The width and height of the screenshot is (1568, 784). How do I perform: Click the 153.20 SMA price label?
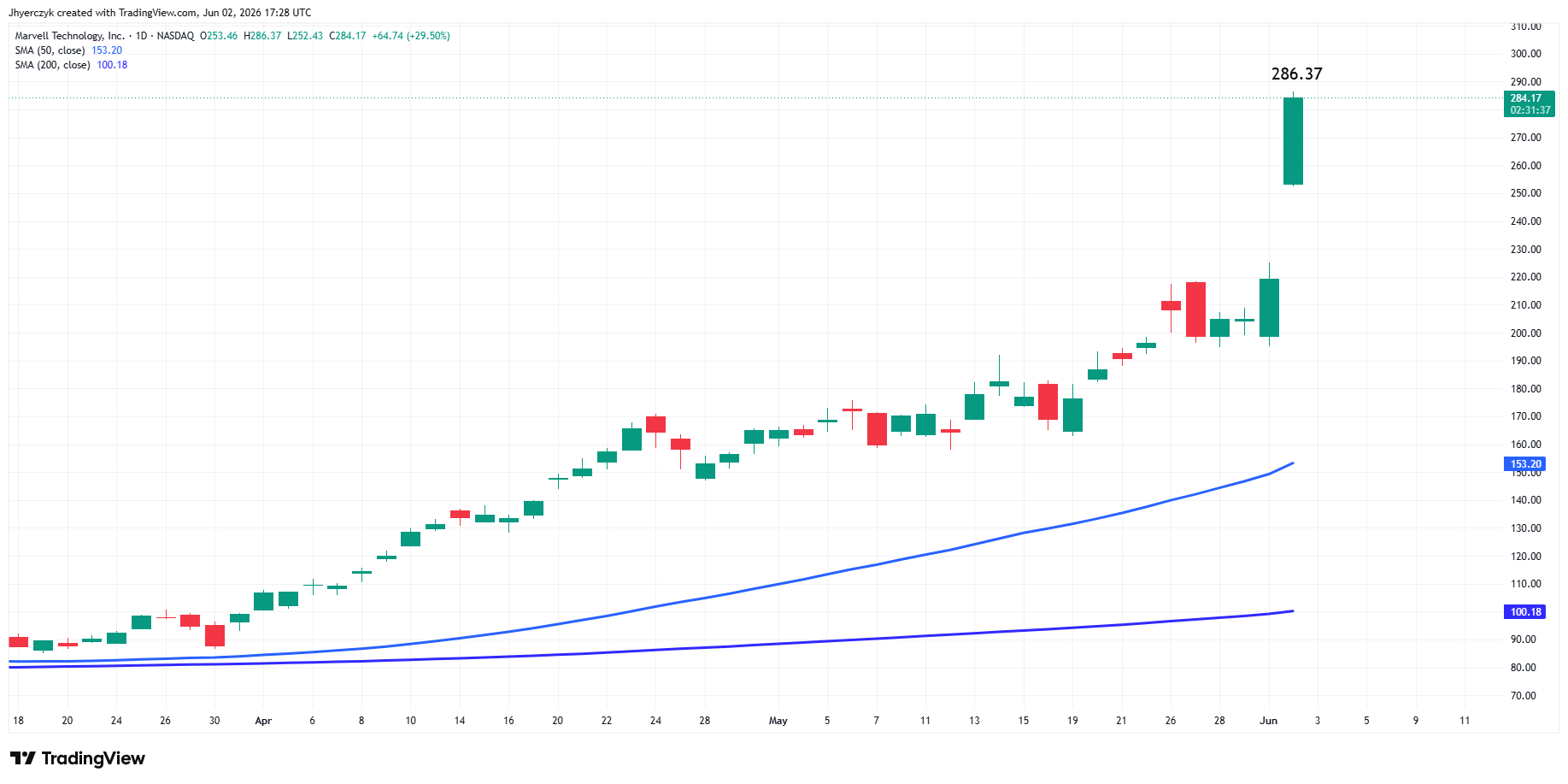[x=1525, y=464]
